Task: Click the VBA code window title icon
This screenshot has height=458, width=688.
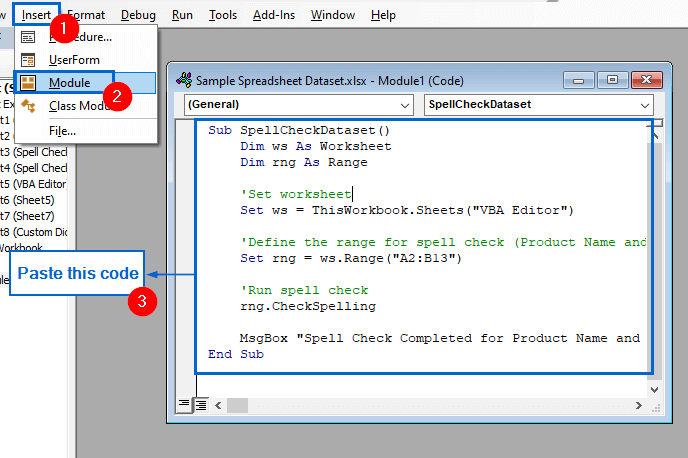Action: point(184,80)
